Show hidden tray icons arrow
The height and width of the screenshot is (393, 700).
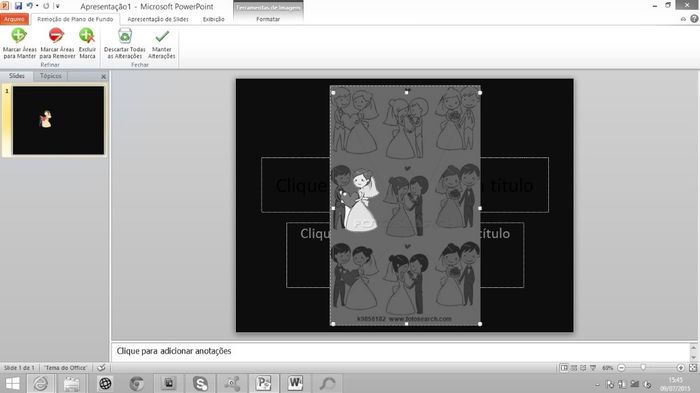pos(598,385)
